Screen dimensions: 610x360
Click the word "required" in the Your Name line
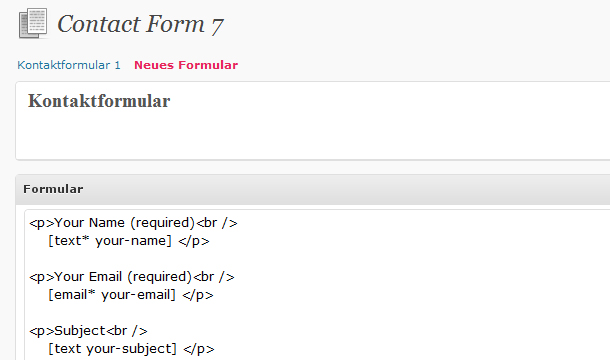pos(162,223)
